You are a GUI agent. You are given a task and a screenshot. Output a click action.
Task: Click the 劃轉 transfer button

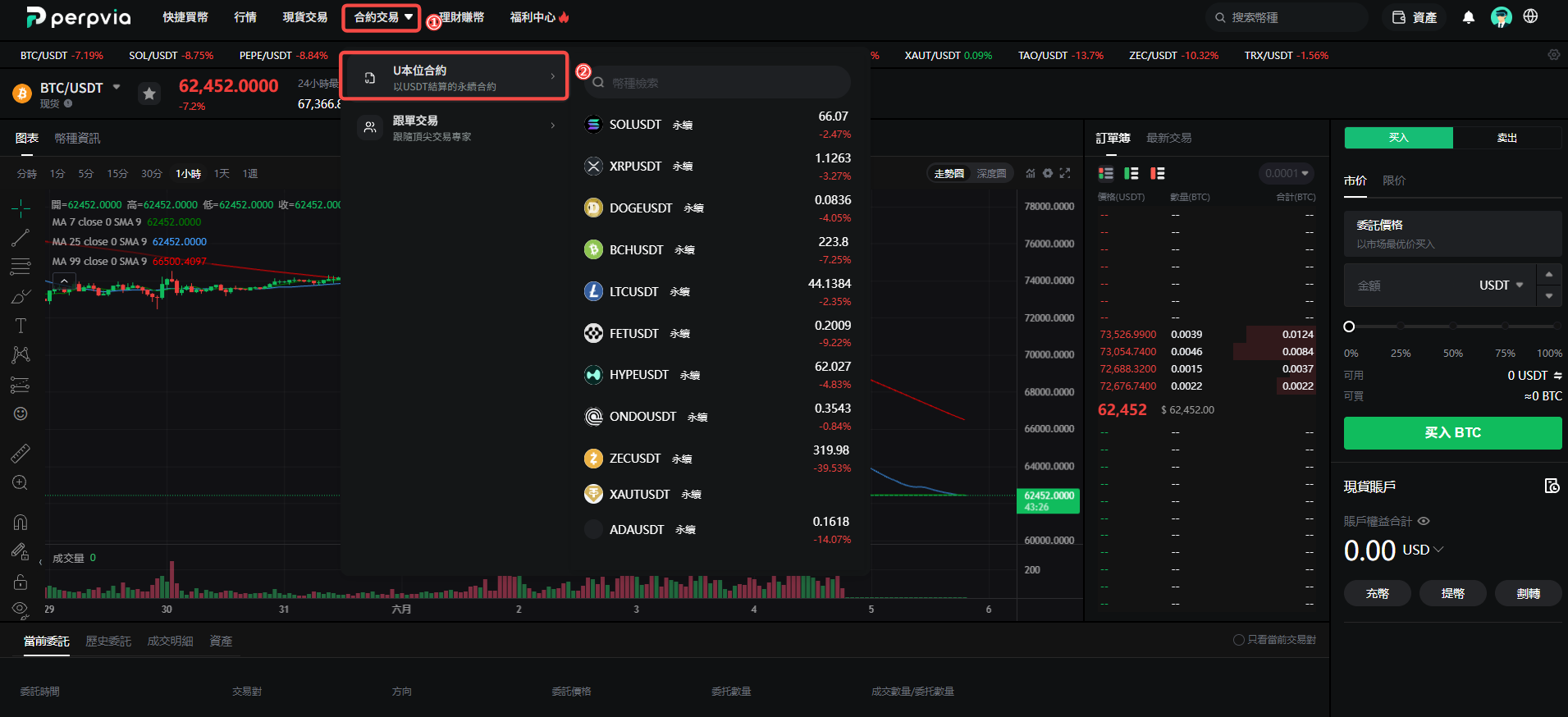1529,593
